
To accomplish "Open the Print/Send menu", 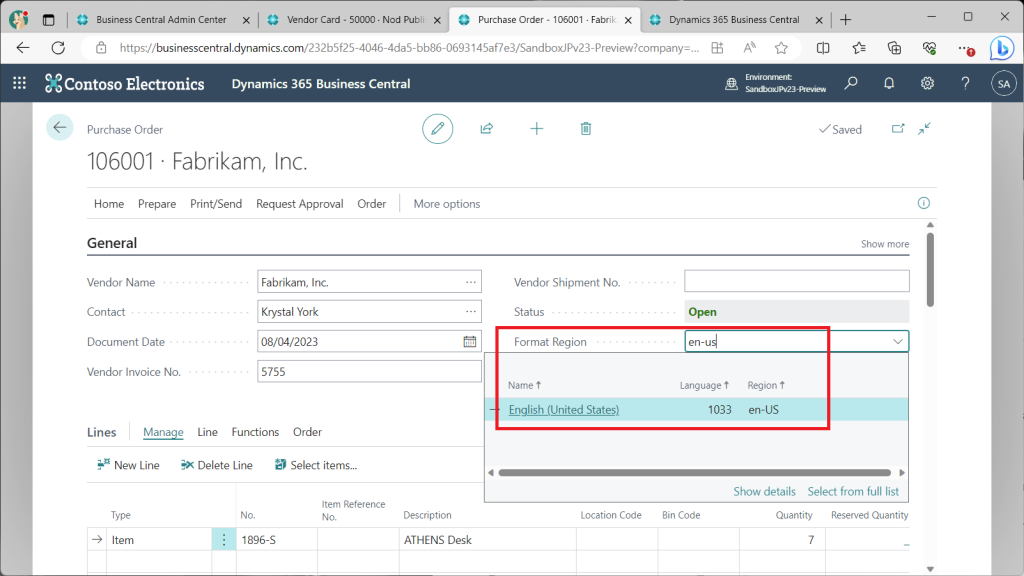I will 216,204.
